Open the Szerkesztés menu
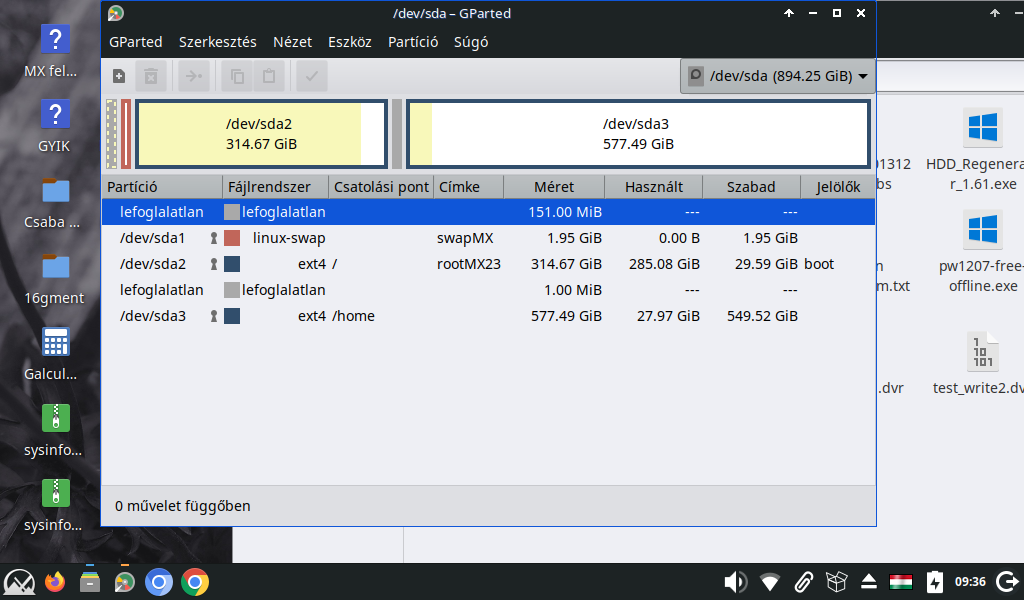The width and height of the screenshot is (1024, 600). tap(217, 42)
